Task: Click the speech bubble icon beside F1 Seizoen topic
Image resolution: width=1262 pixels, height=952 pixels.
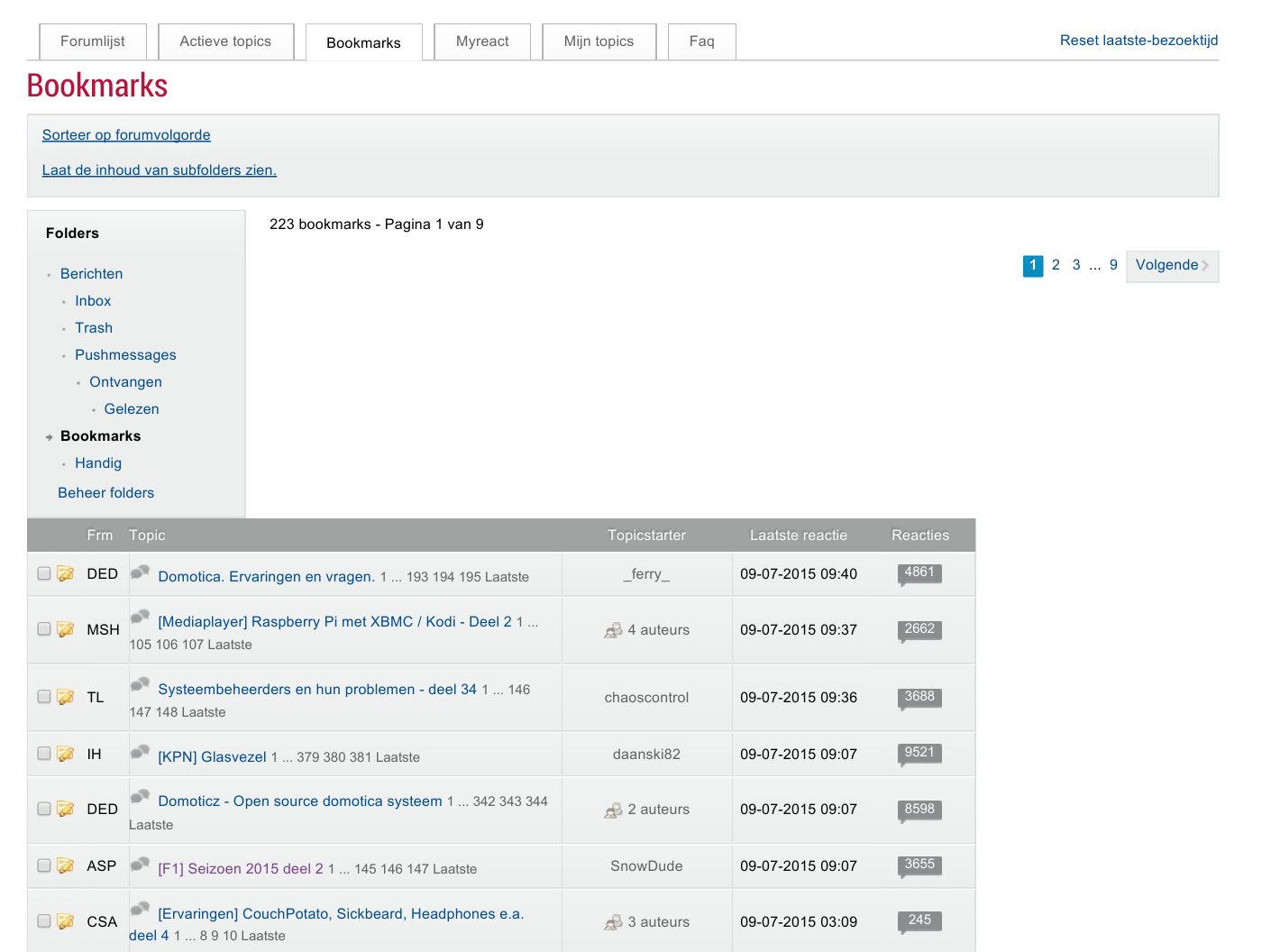Action: point(140,865)
